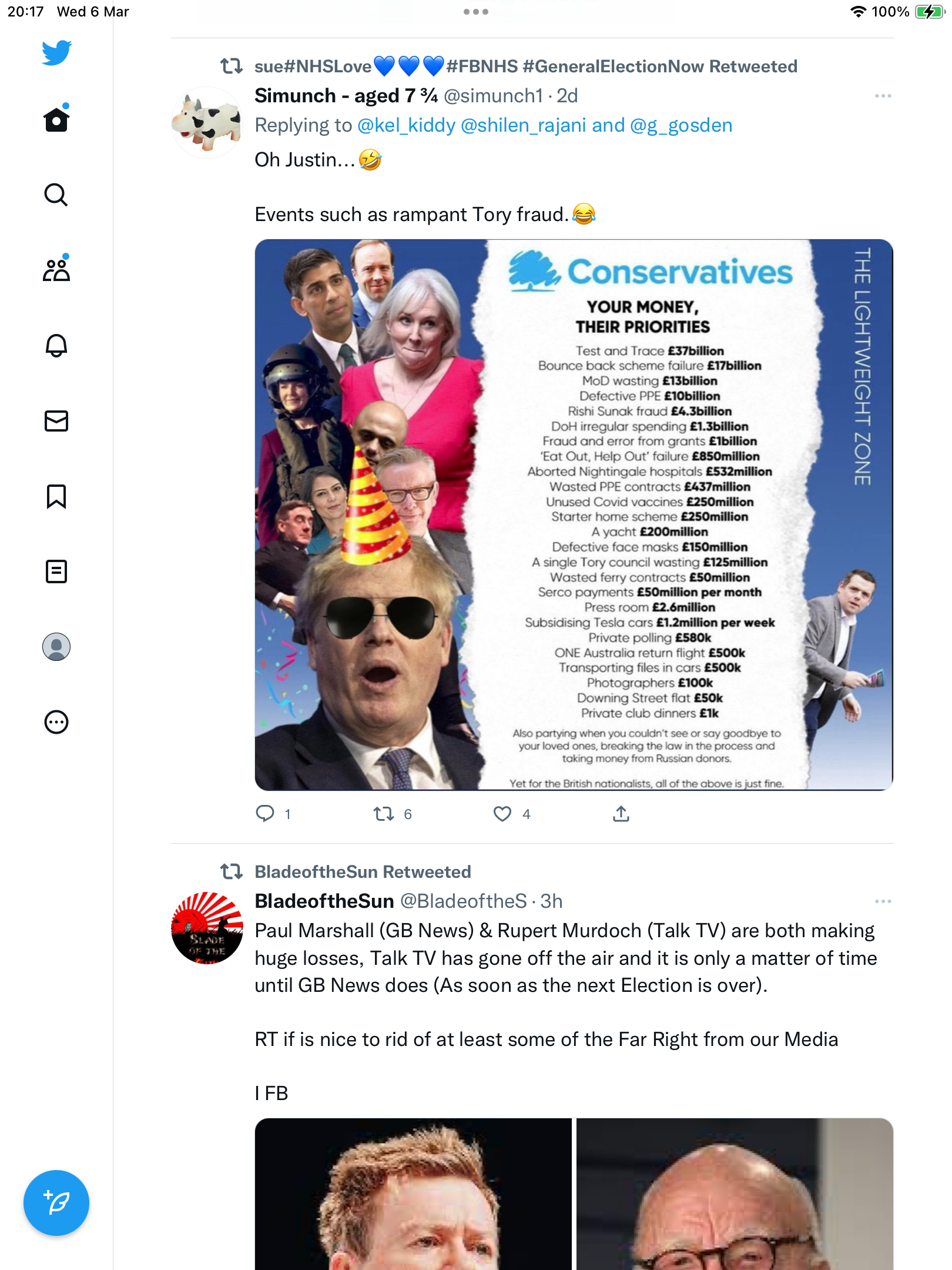Open the @g_gosden mention link

pos(681,125)
